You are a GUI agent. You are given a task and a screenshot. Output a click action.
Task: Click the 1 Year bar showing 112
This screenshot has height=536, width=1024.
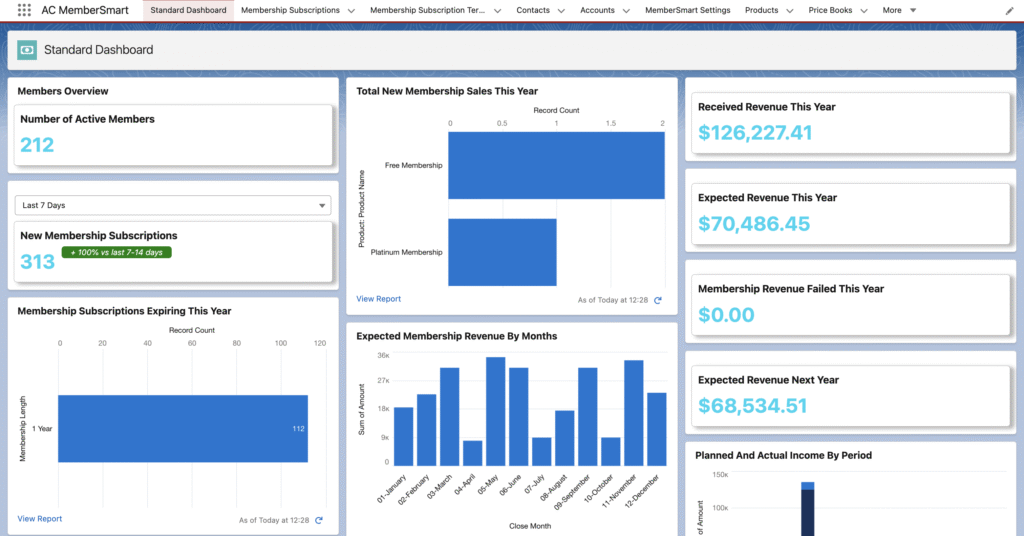(183, 428)
